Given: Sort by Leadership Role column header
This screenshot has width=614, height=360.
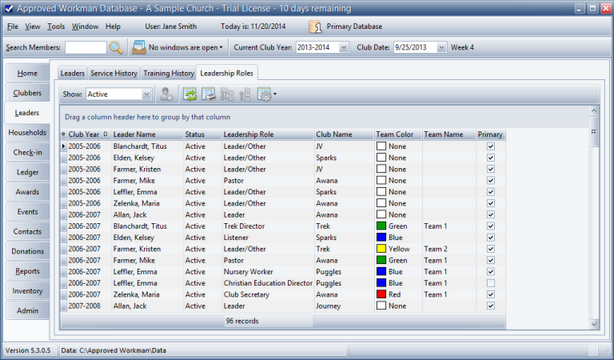Looking at the screenshot, I should [268, 134].
